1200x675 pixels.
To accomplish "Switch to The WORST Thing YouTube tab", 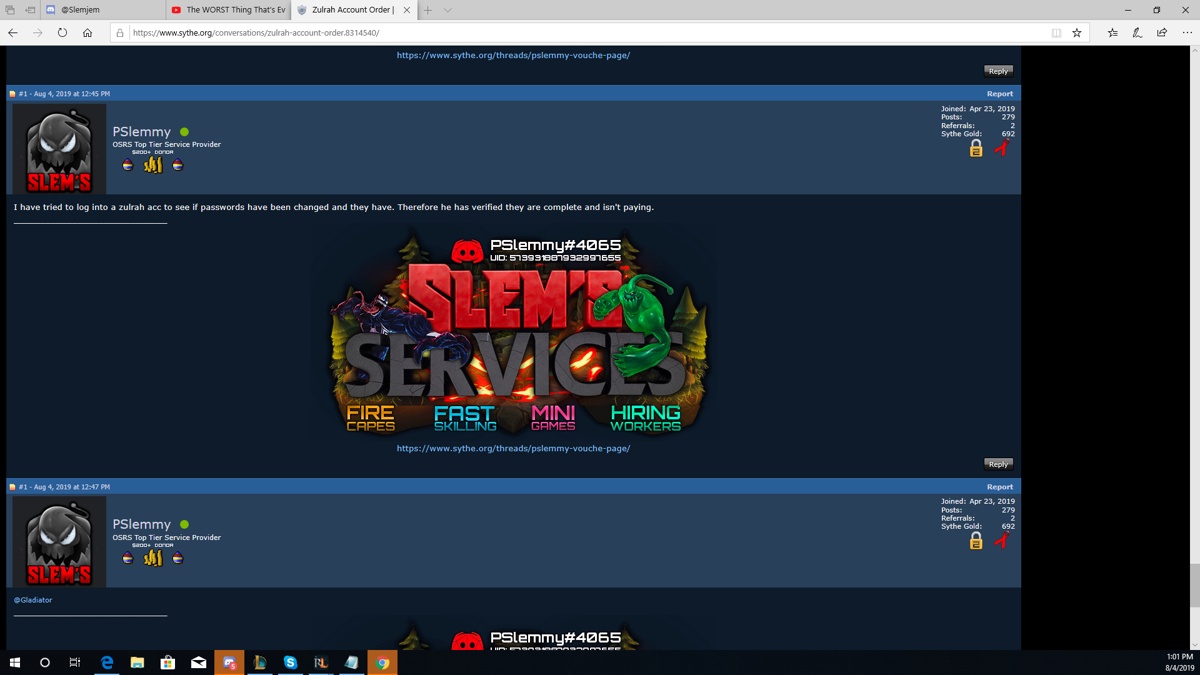I will 228,10.
